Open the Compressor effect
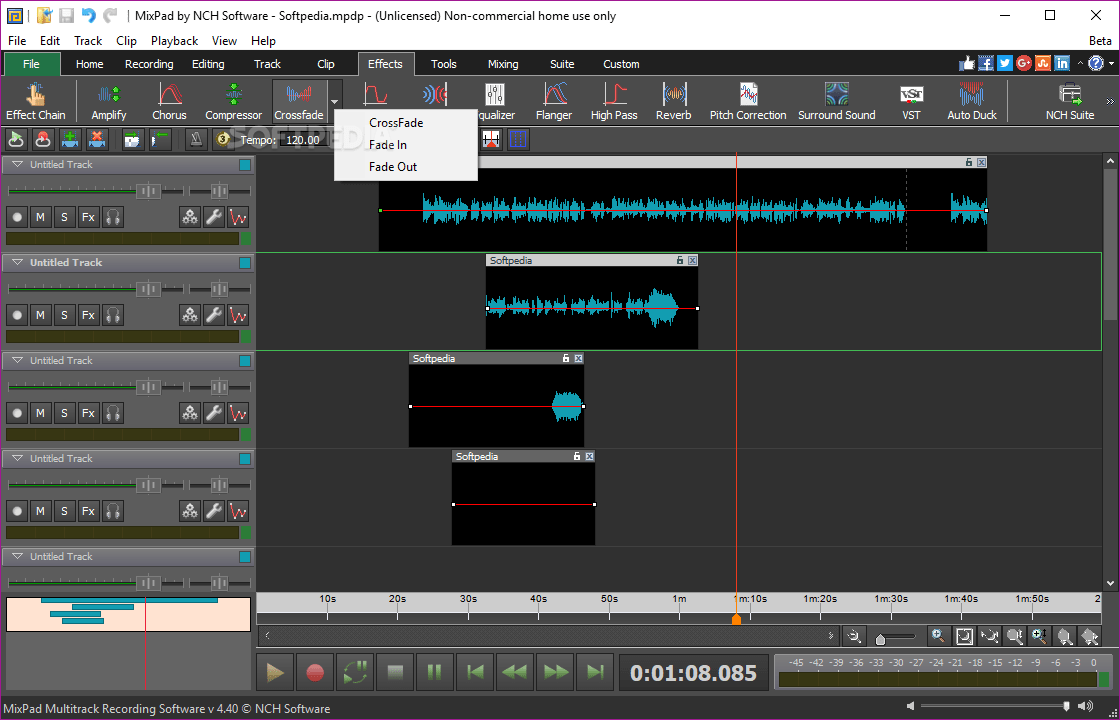 (x=234, y=101)
